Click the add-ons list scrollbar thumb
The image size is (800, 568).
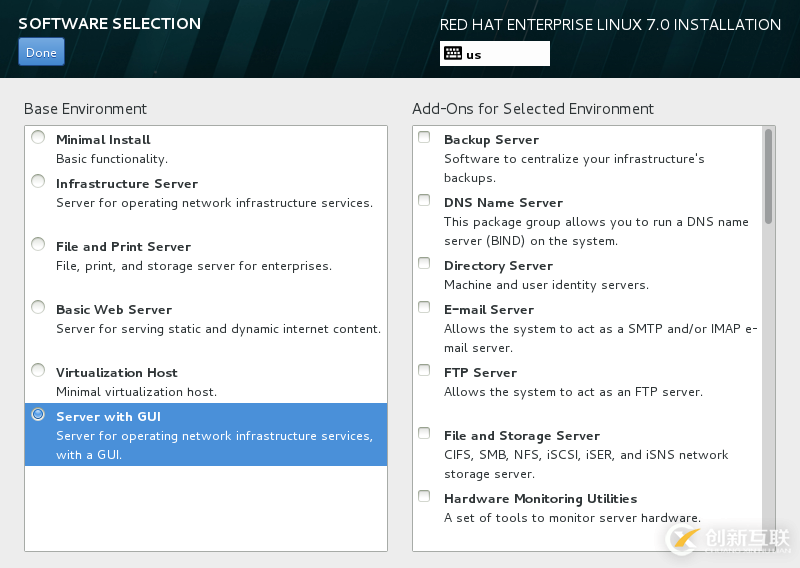[768, 176]
